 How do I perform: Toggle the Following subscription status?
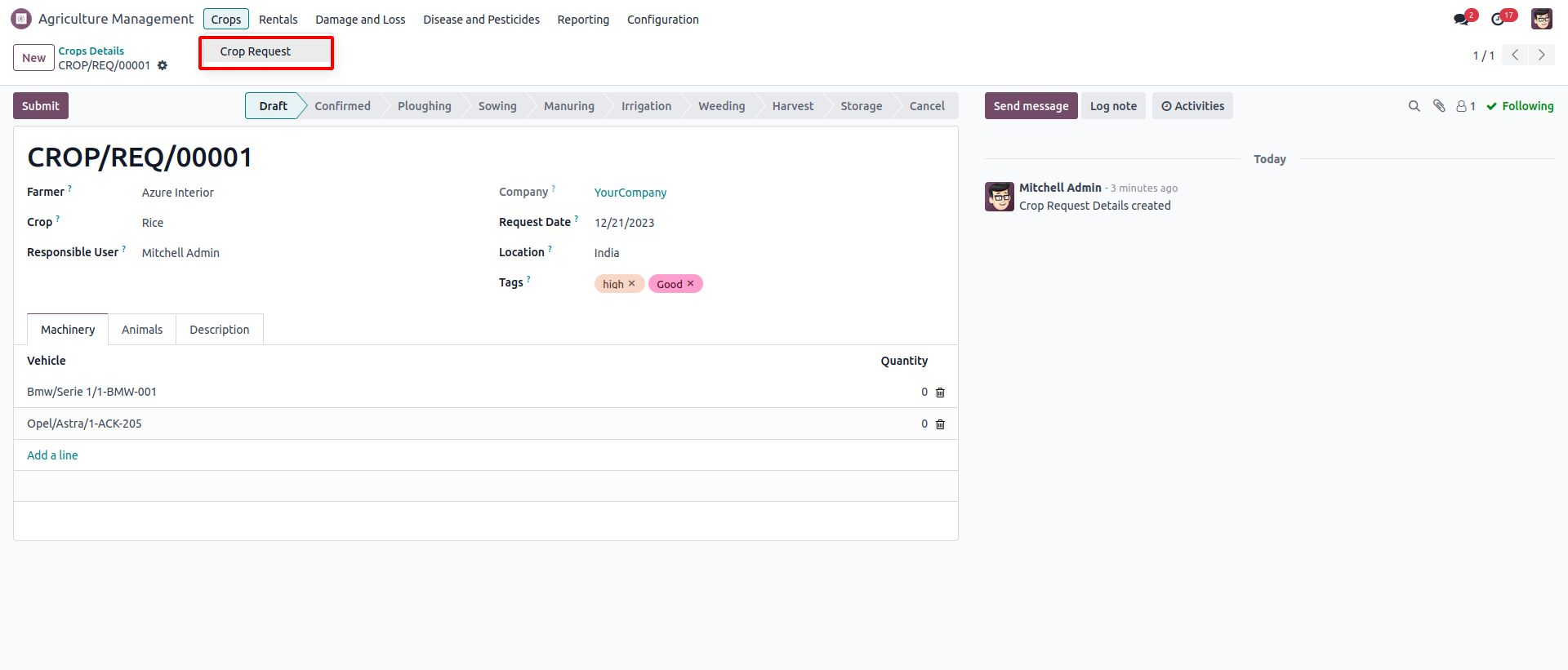point(1520,106)
